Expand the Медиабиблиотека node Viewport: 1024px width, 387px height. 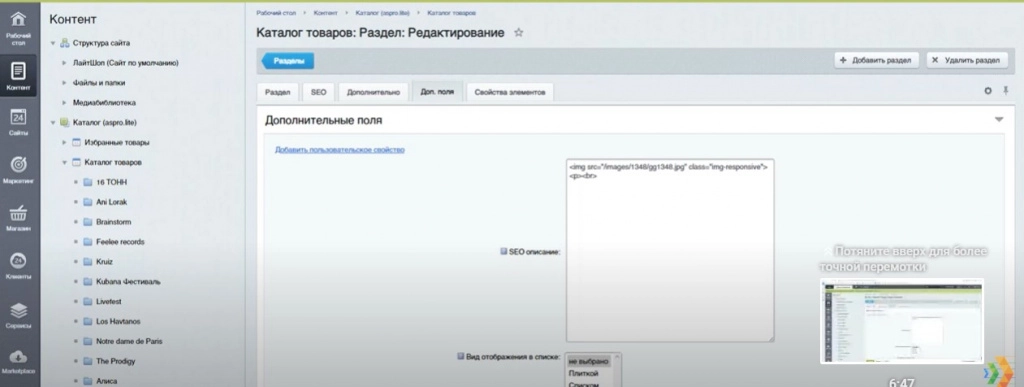tap(65, 102)
